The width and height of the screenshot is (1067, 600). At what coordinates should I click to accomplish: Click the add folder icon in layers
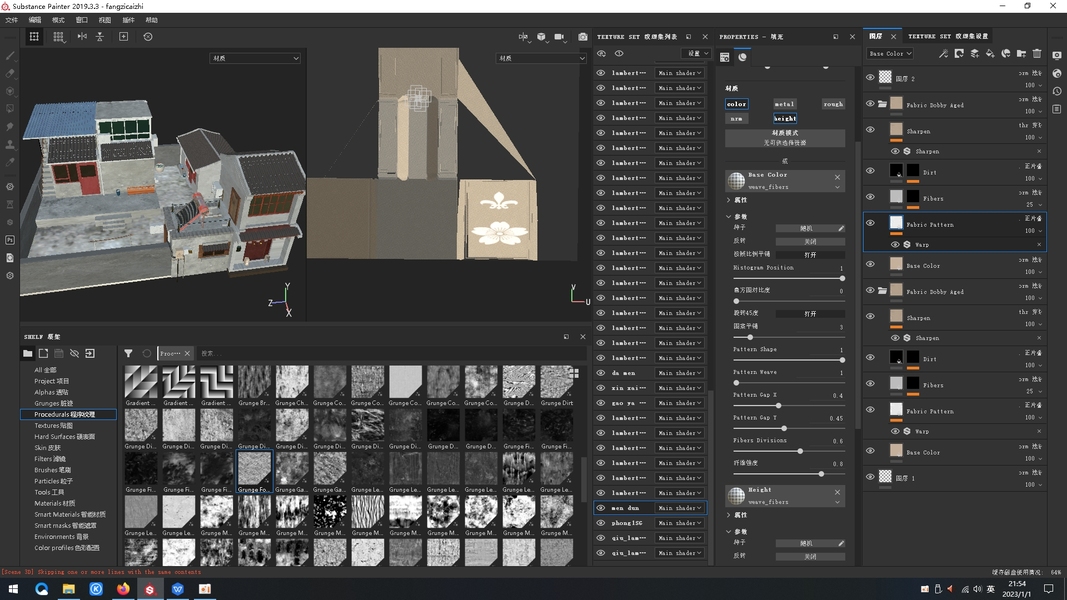(1021, 54)
